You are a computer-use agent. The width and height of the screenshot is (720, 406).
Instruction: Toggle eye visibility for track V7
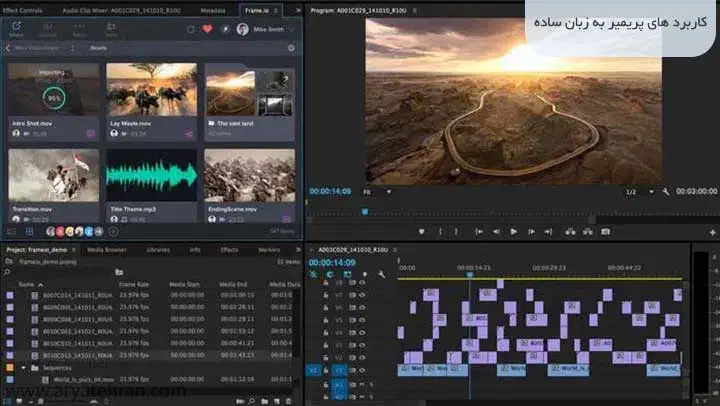(362, 294)
